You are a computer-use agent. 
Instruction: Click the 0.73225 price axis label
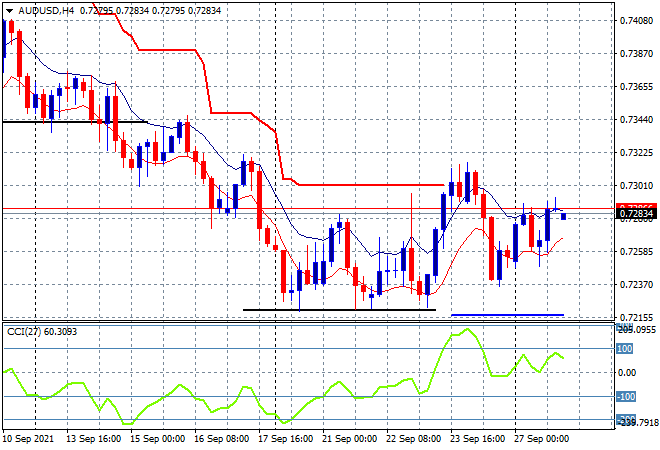636,152
